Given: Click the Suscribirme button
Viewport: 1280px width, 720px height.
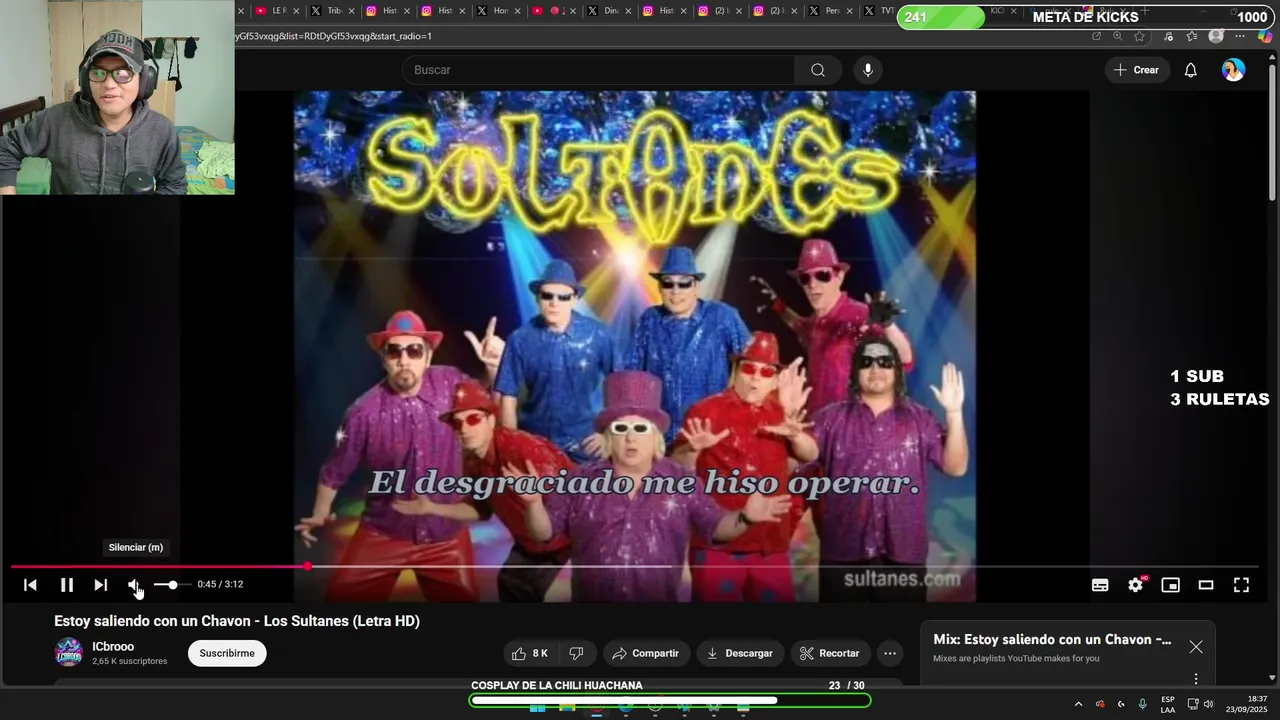Looking at the screenshot, I should 227,653.
